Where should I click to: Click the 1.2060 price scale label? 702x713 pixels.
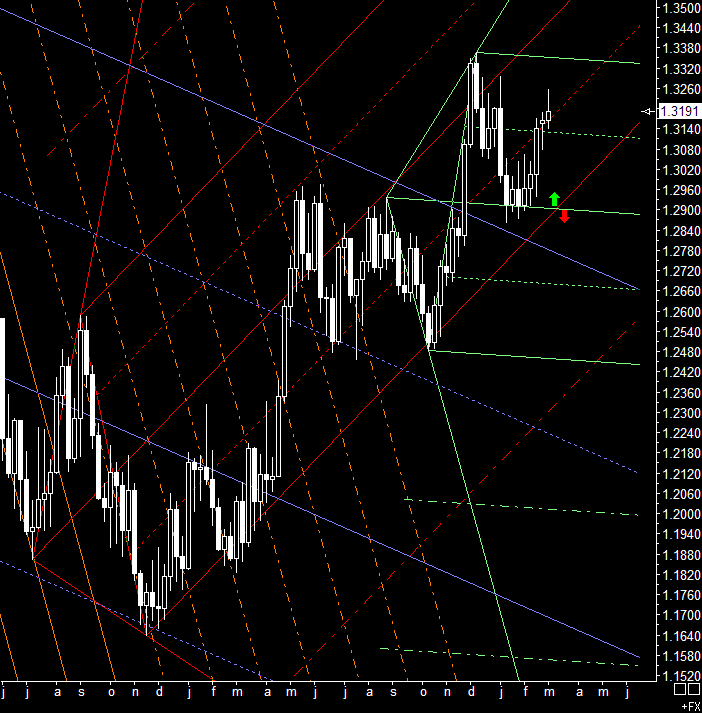click(x=681, y=494)
